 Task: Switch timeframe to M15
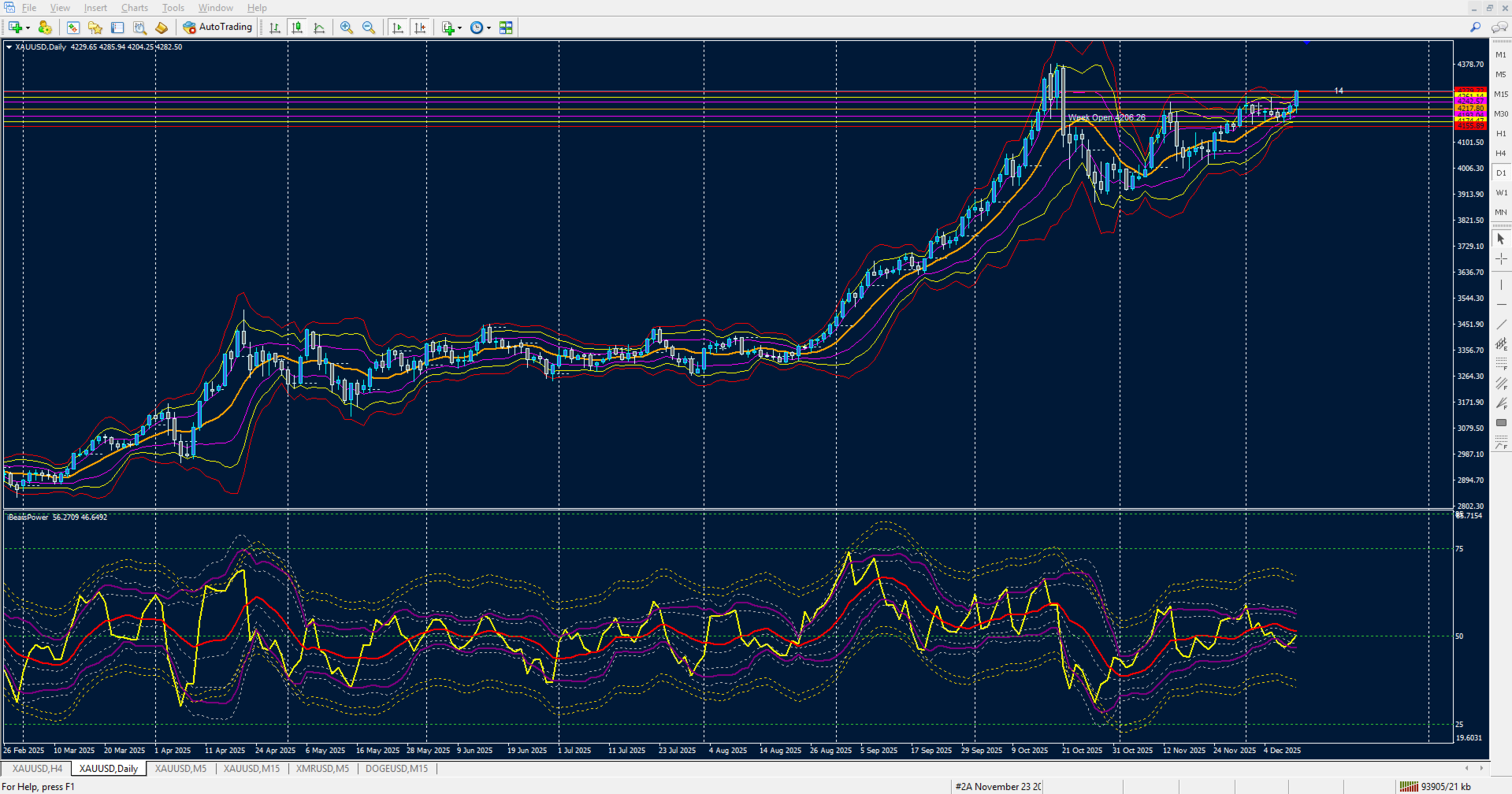point(1501,95)
